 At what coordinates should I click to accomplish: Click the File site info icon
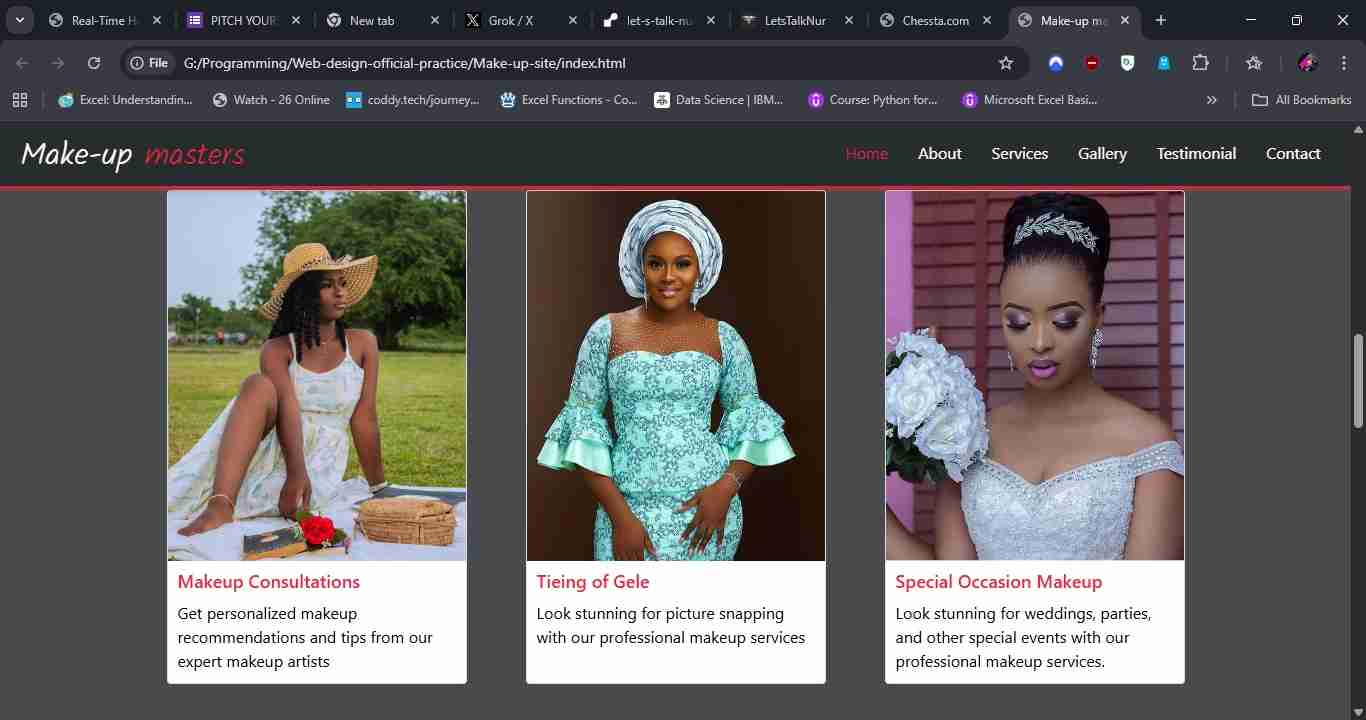coord(149,63)
